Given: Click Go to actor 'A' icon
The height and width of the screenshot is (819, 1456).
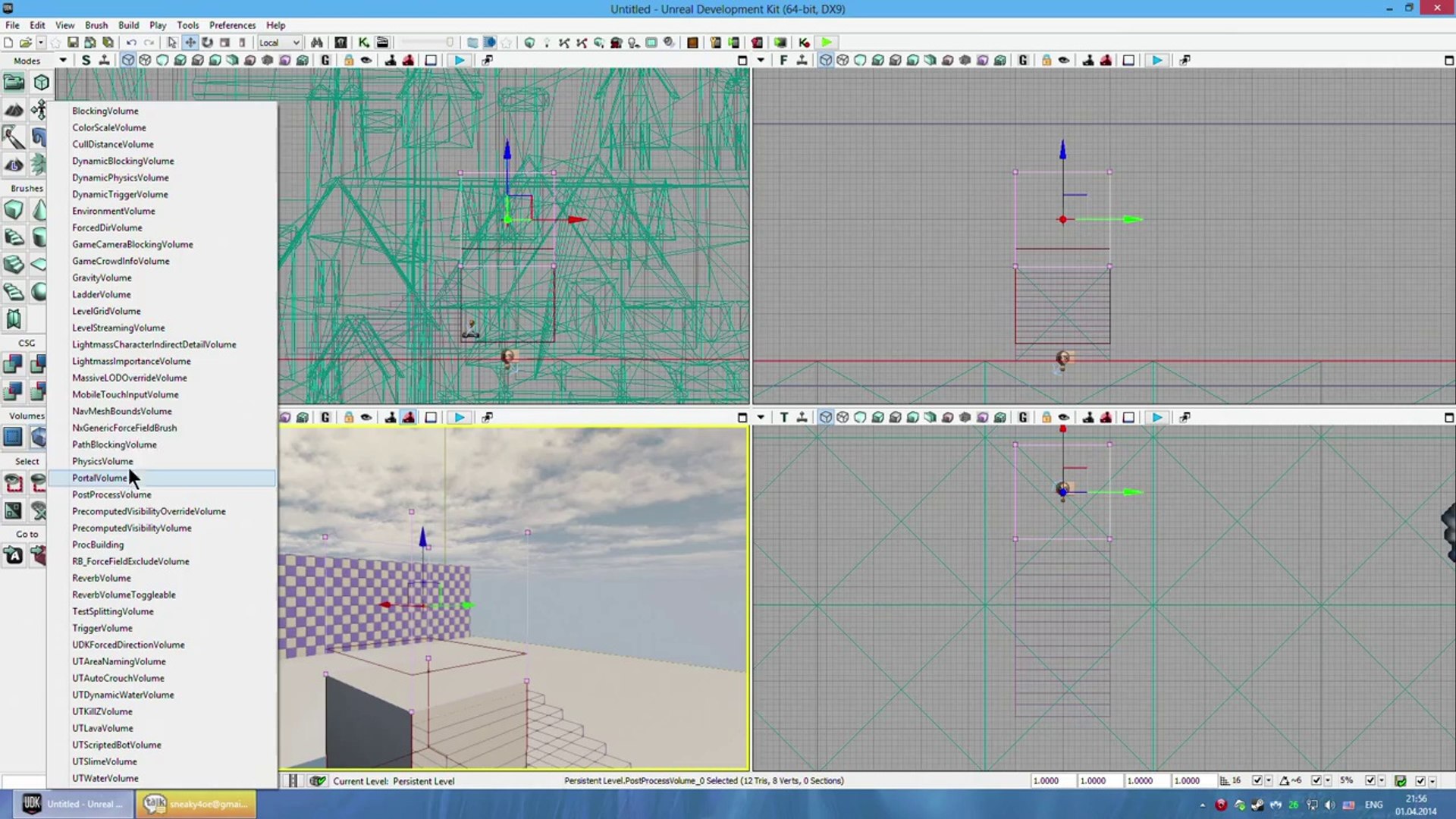Looking at the screenshot, I should (x=13, y=556).
